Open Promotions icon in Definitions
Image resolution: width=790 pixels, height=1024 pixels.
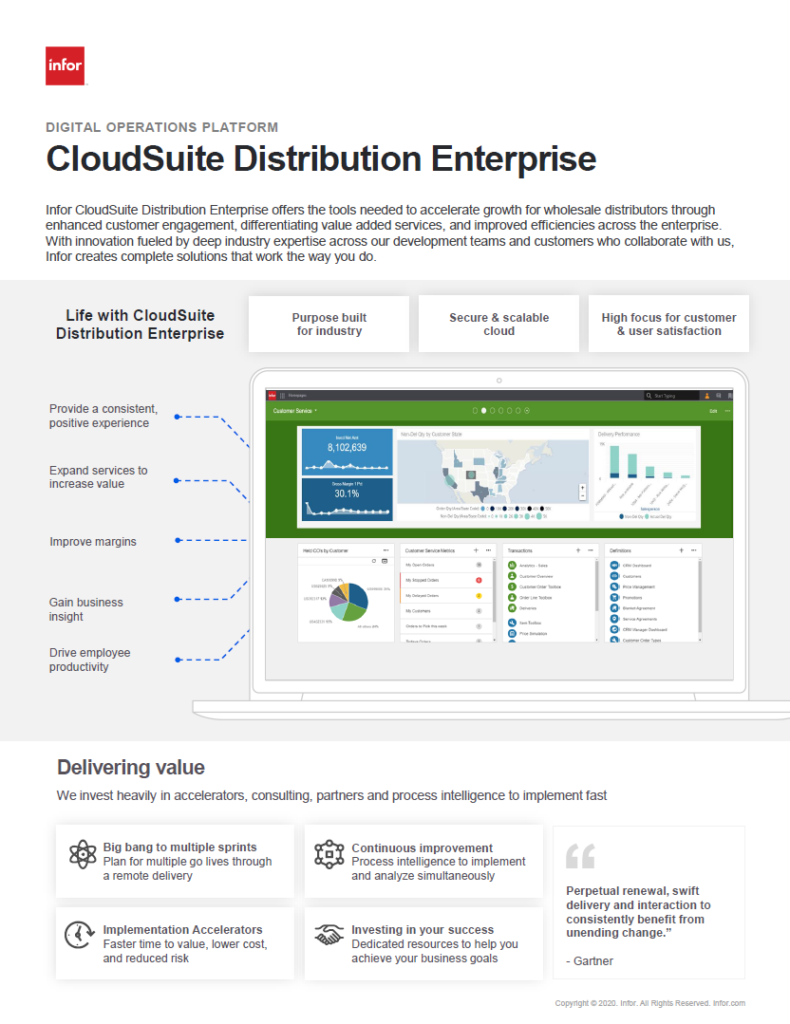point(614,597)
